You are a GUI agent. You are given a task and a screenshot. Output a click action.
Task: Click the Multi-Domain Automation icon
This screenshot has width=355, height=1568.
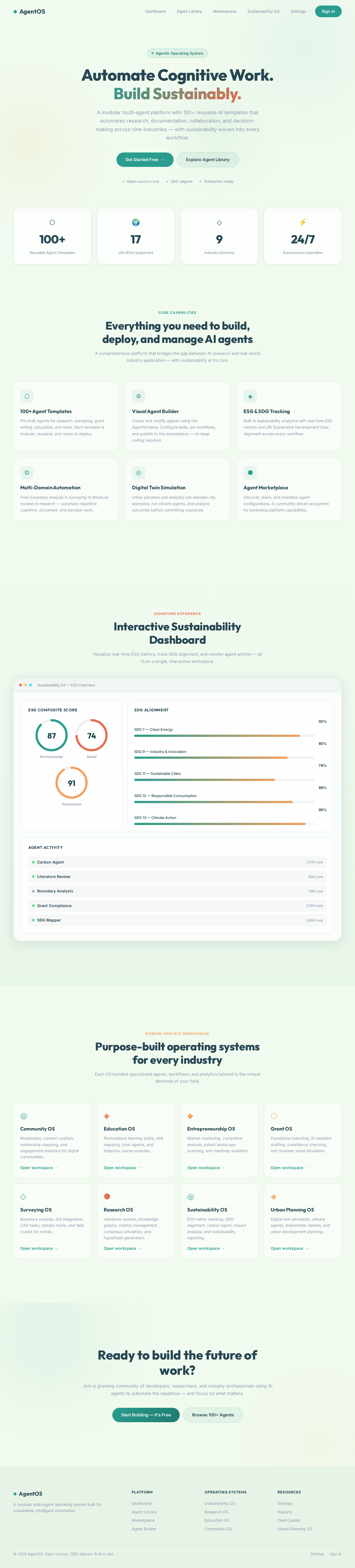[27, 472]
